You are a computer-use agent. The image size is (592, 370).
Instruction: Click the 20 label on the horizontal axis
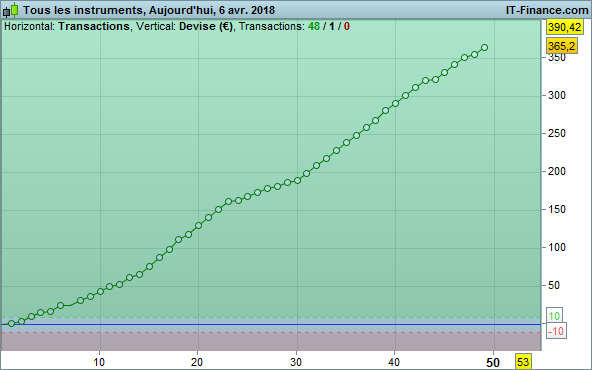pyautogui.click(x=197, y=362)
